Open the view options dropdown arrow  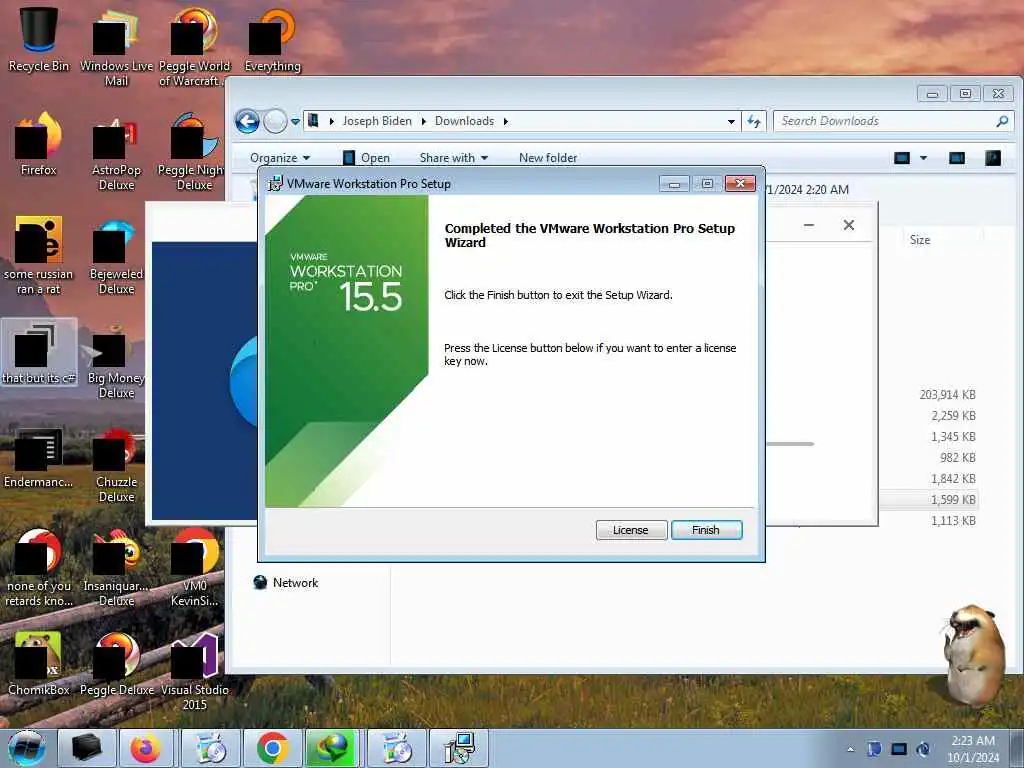pyautogui.click(x=923, y=157)
